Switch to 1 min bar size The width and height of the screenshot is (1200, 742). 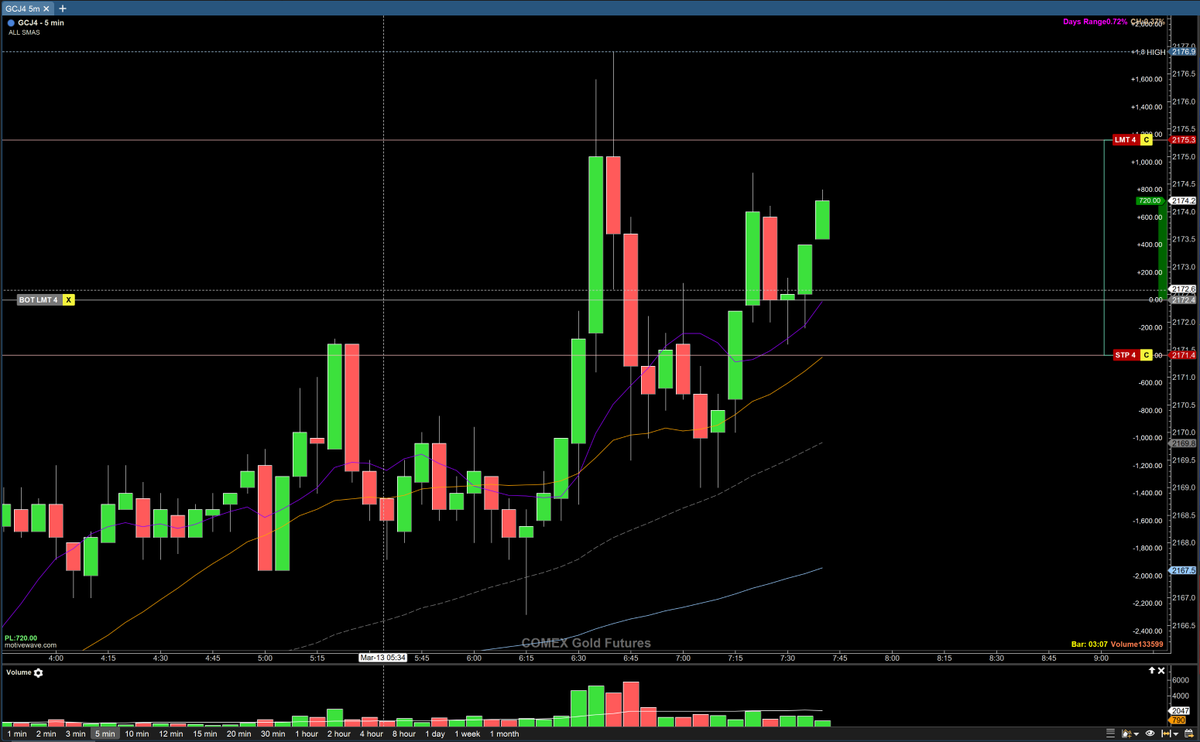pyautogui.click(x=16, y=734)
